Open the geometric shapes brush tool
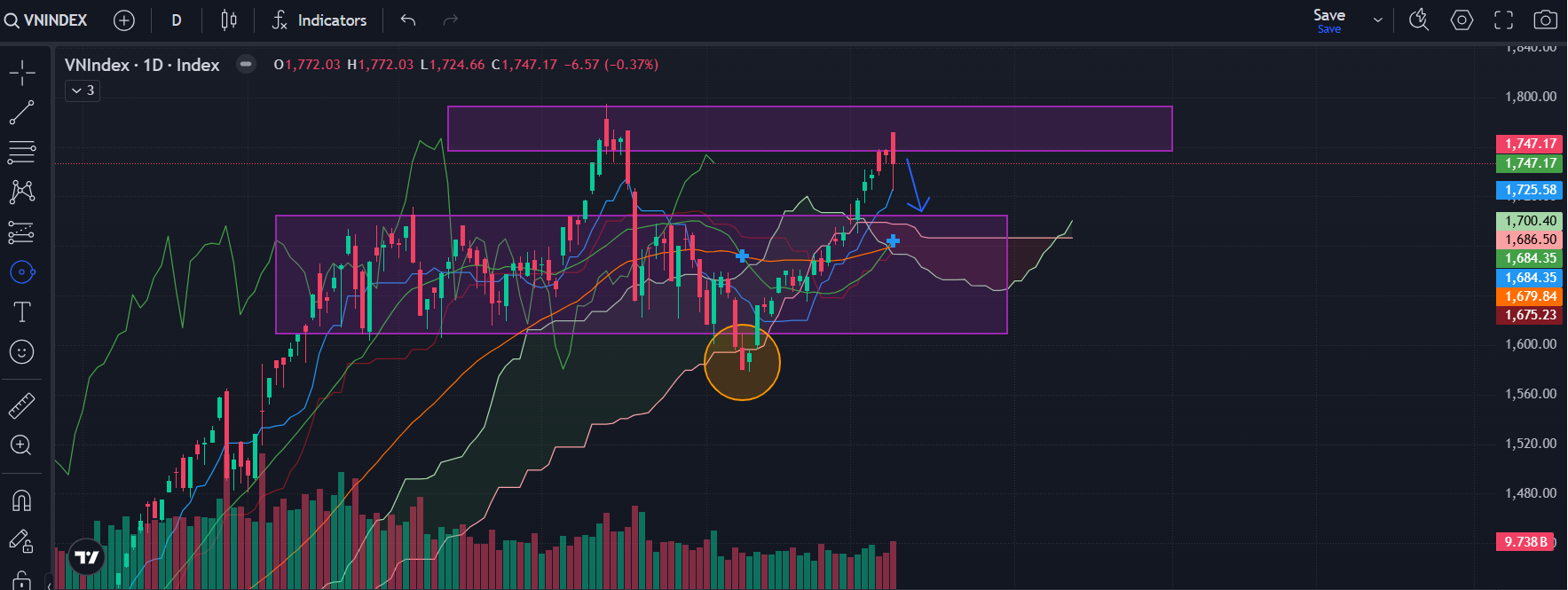Screen dimensions: 1568x590 [x=22, y=272]
